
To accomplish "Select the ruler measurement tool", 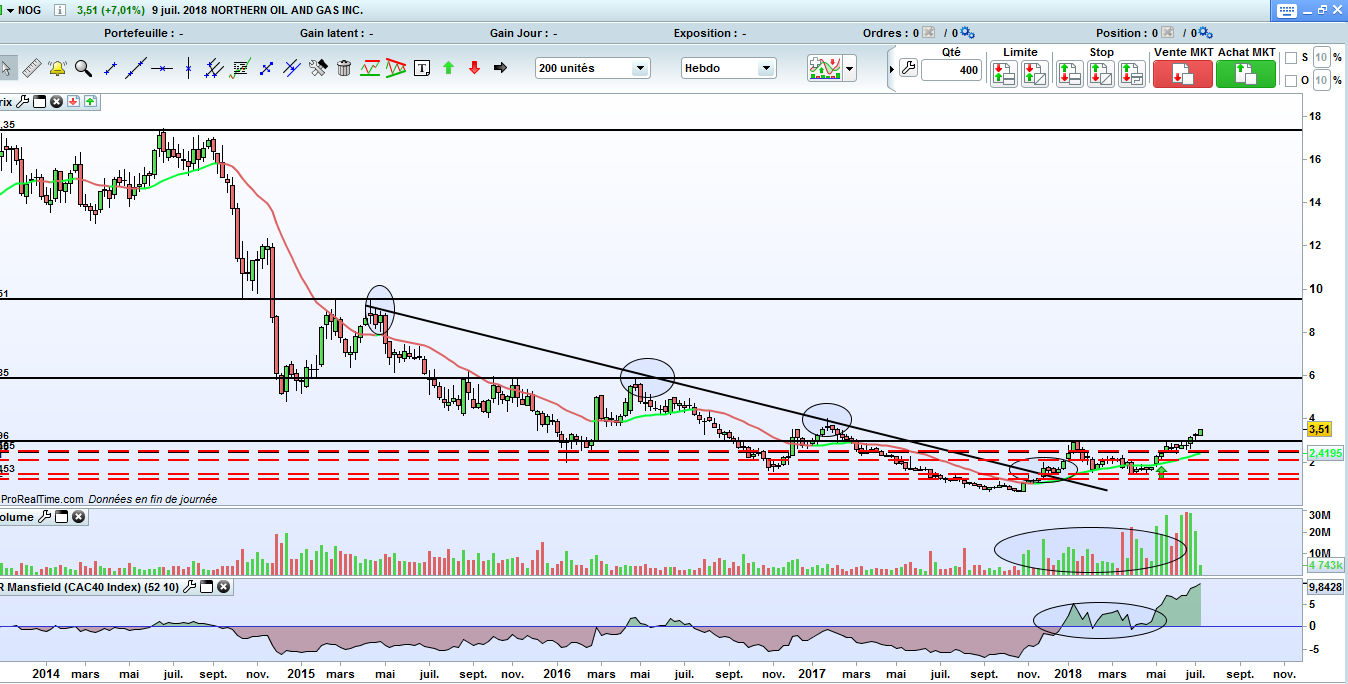I will 32,68.
